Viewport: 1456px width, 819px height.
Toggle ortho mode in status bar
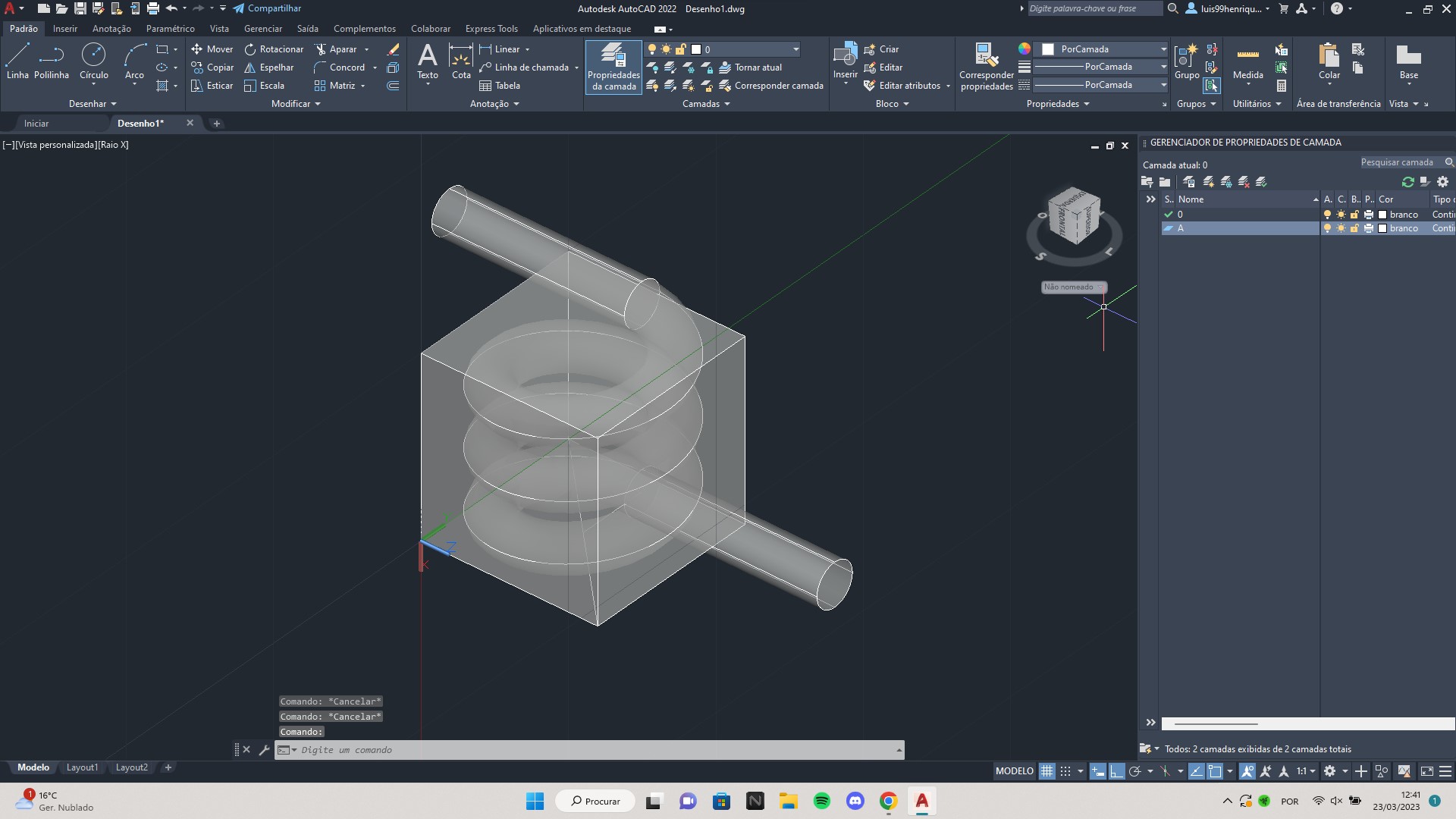[1116, 771]
